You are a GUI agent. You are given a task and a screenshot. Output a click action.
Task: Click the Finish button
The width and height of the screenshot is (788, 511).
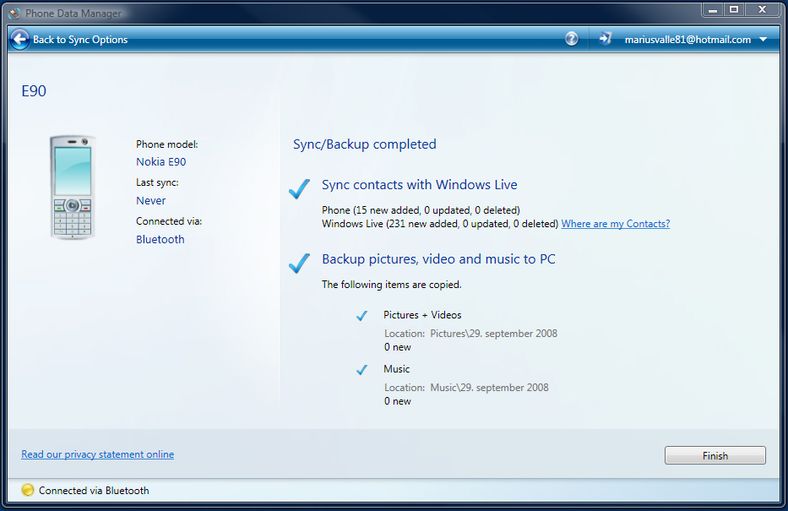coord(715,455)
